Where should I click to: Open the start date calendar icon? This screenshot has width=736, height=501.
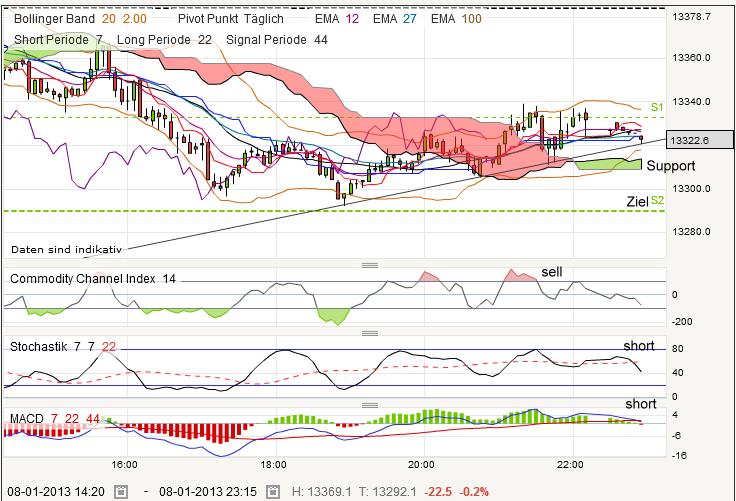pyautogui.click(x=121, y=492)
